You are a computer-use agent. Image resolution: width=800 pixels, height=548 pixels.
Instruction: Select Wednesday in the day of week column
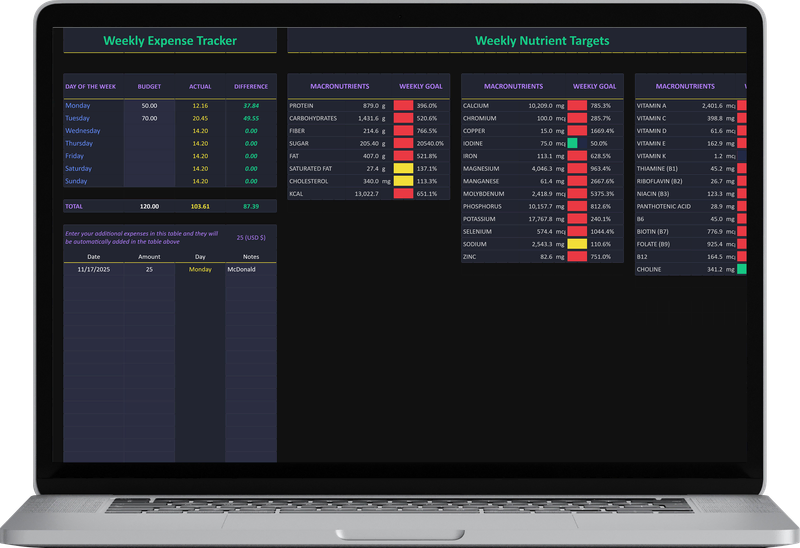pos(83,131)
